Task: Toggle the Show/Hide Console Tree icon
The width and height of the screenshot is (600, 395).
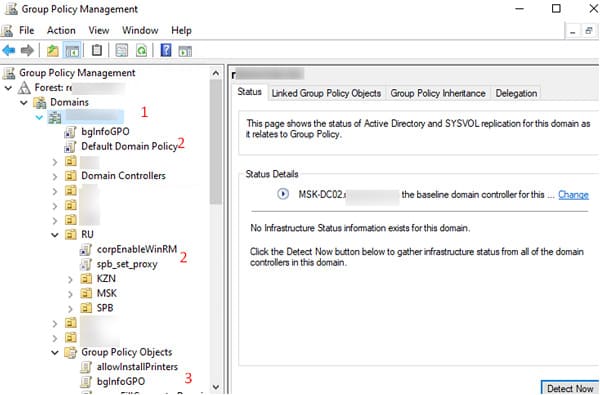Action: point(72,51)
